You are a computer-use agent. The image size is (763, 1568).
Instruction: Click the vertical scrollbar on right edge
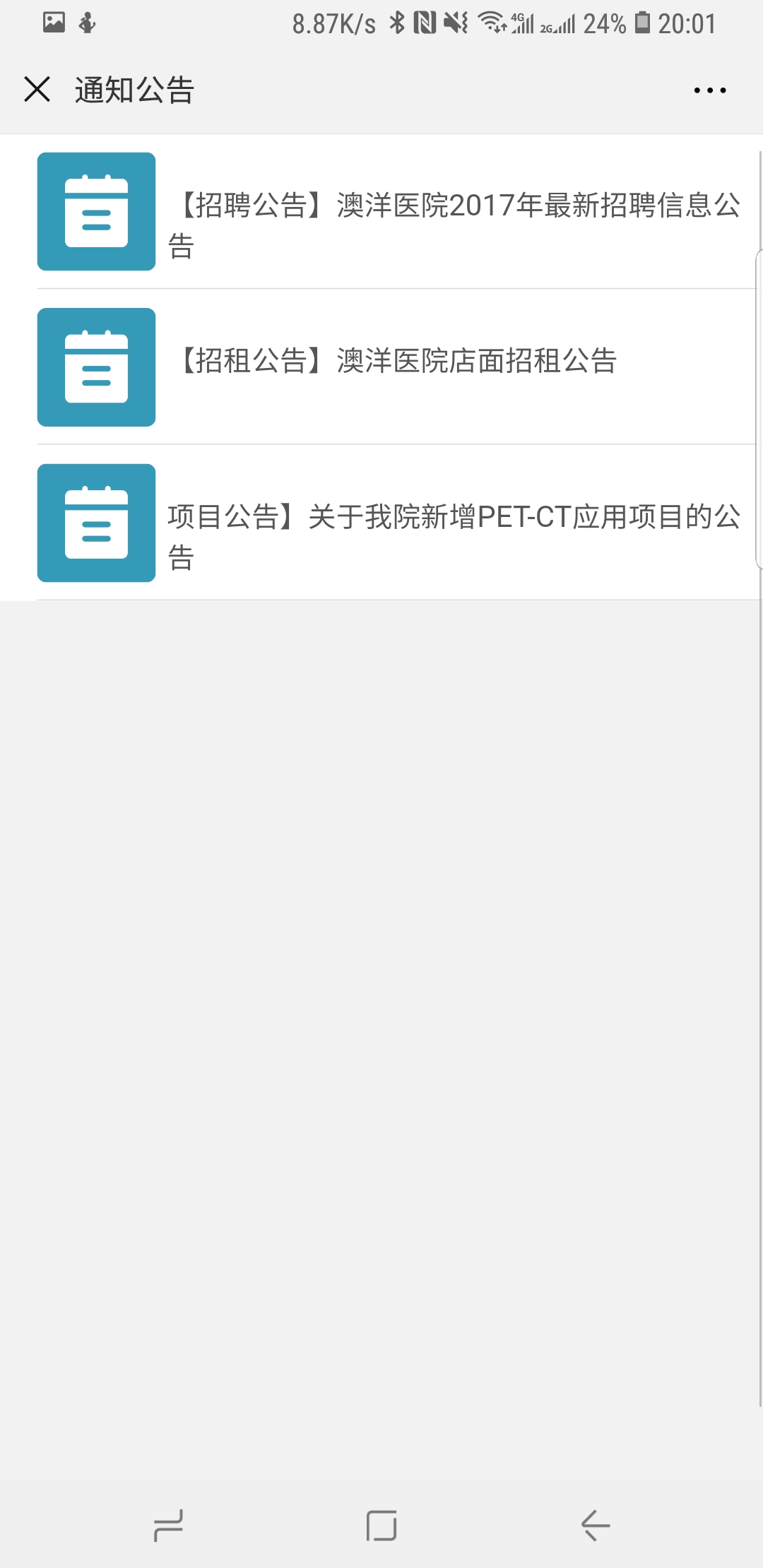point(760,777)
